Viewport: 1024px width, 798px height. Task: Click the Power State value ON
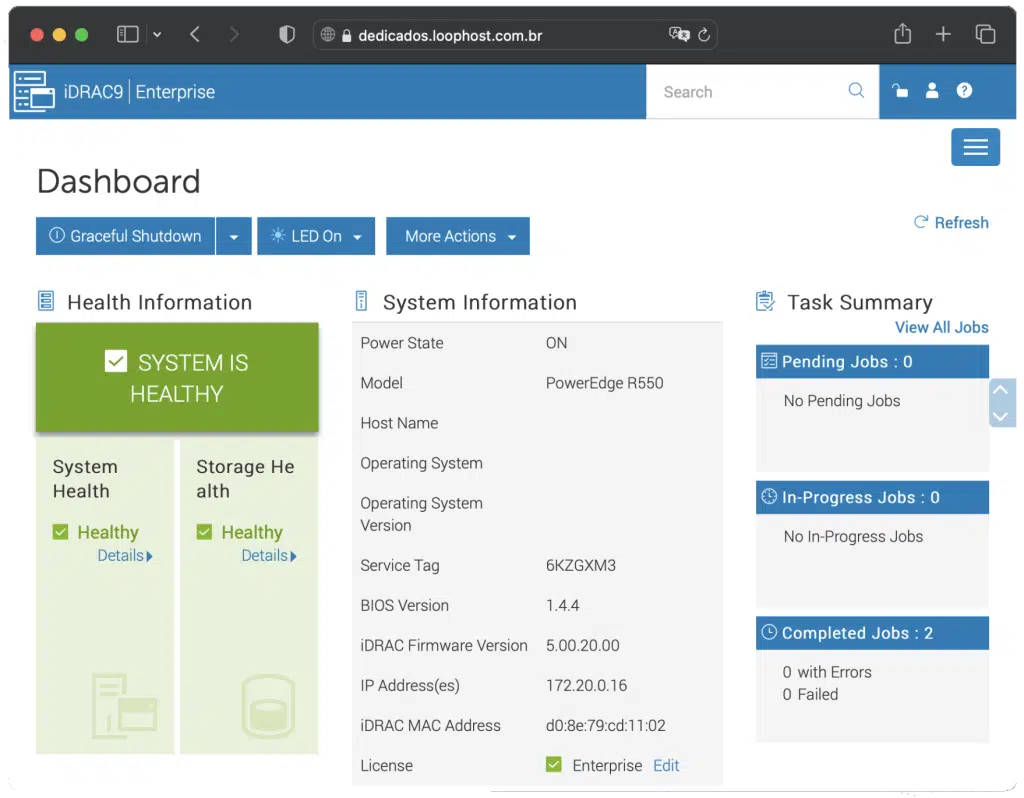pos(556,343)
